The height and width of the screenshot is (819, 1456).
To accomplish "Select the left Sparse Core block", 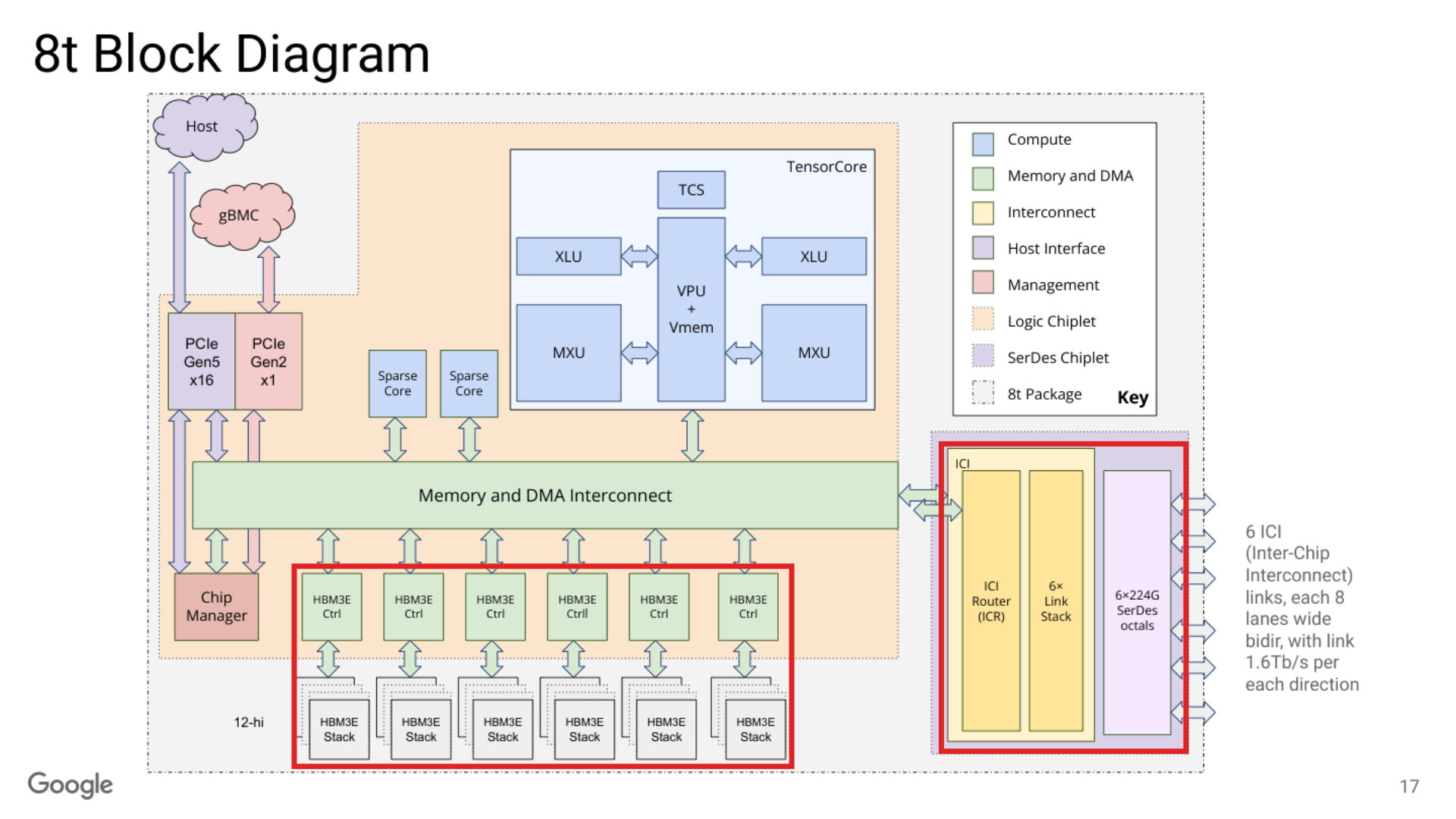I will tap(397, 384).
